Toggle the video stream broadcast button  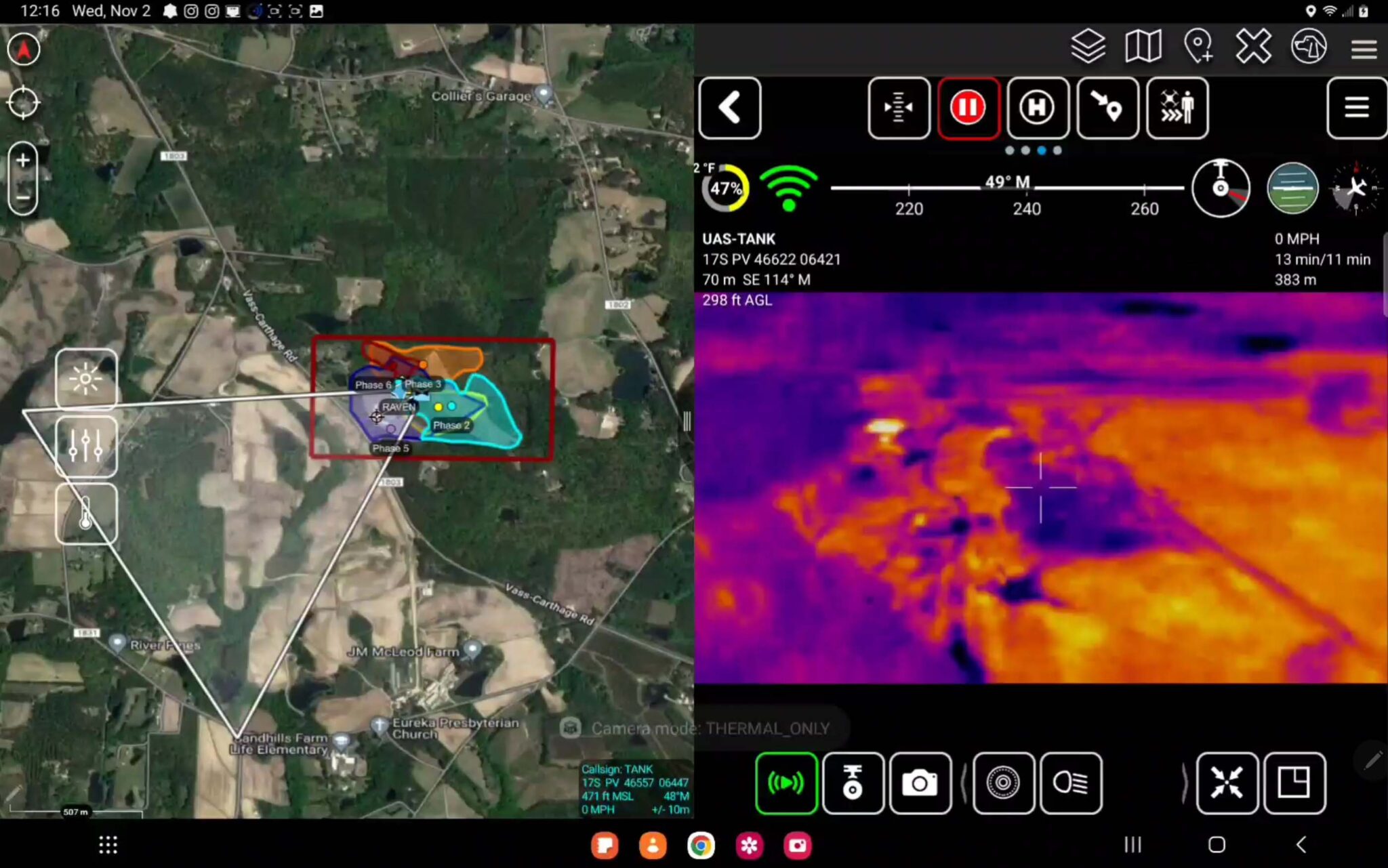(785, 784)
